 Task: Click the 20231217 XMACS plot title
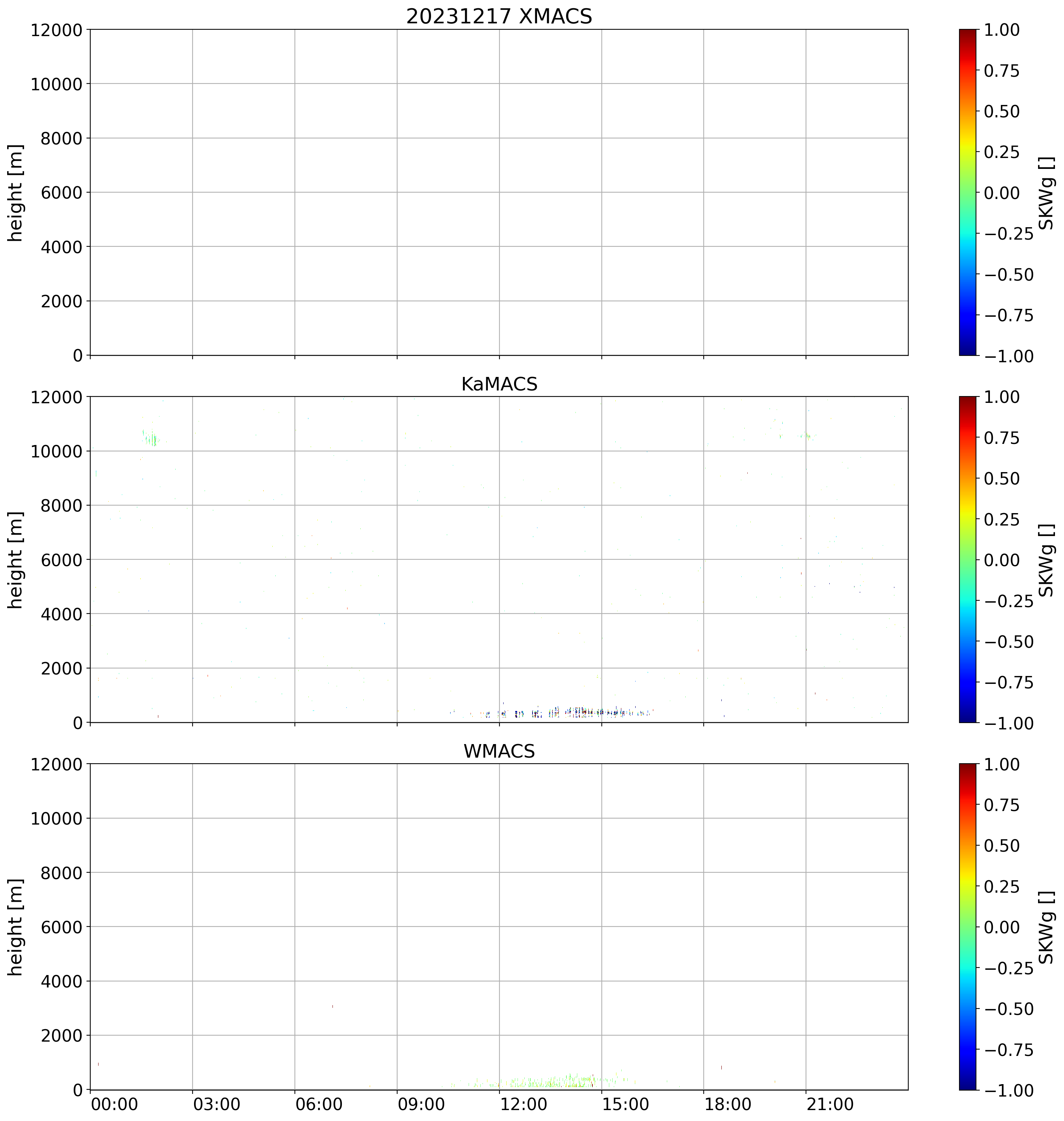[x=499, y=16]
